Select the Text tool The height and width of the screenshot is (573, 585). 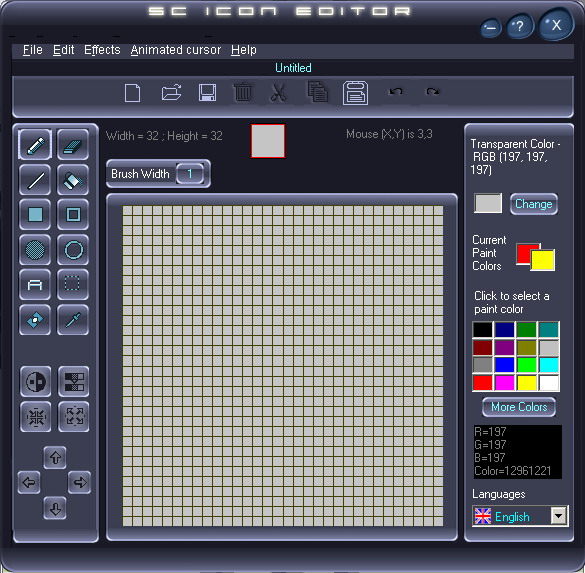pyautogui.click(x=35, y=285)
